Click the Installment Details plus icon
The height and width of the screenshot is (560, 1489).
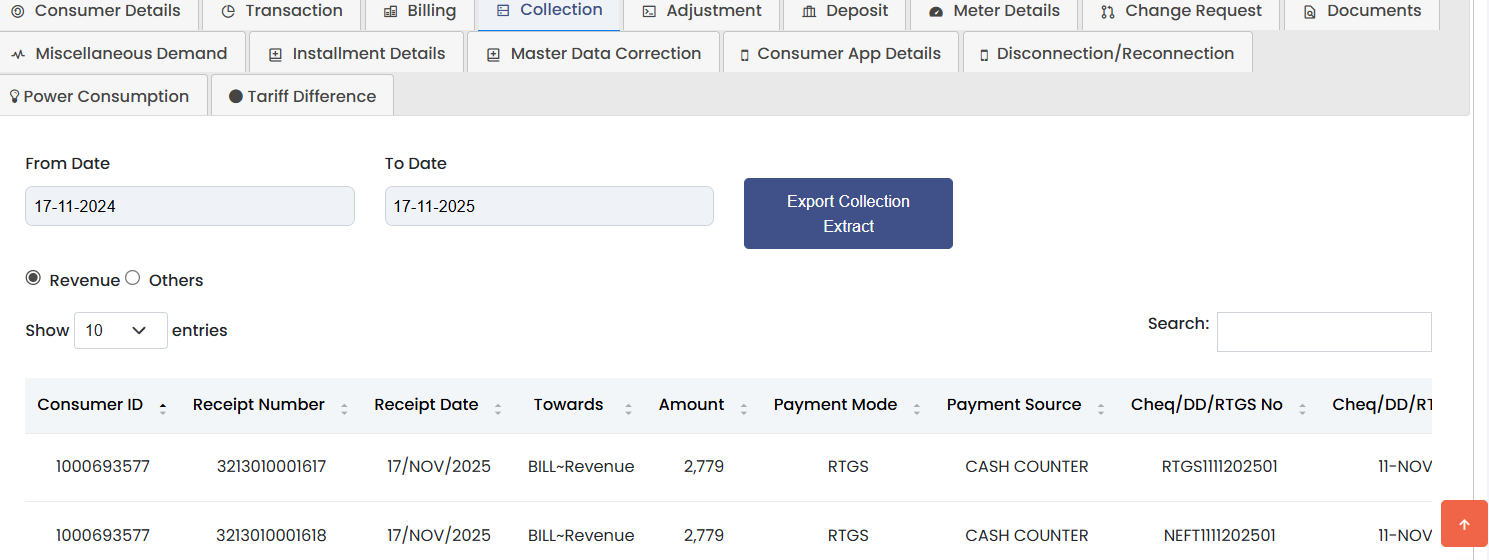point(275,54)
